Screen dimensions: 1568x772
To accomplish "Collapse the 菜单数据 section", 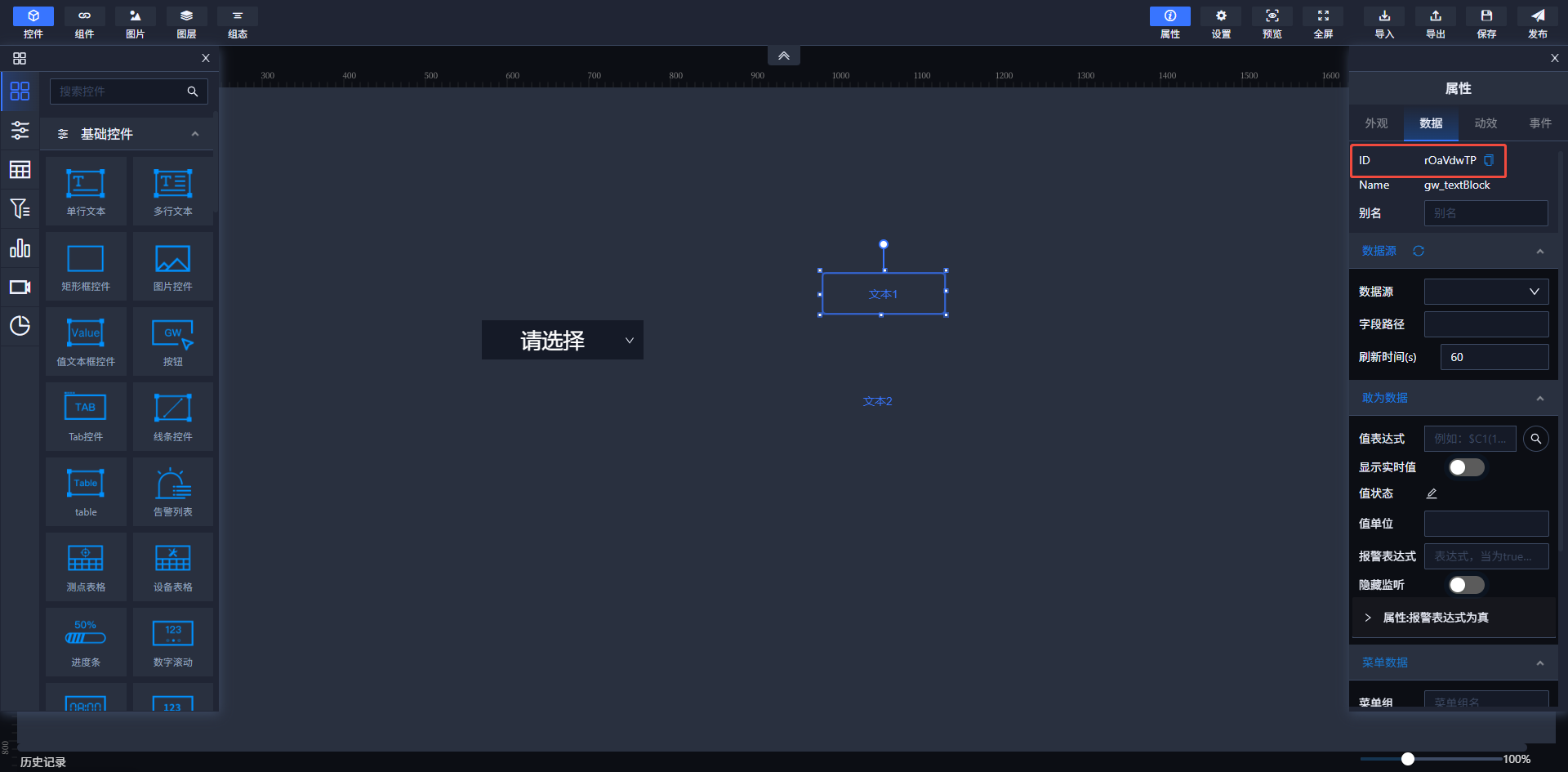I will 1540,663.
